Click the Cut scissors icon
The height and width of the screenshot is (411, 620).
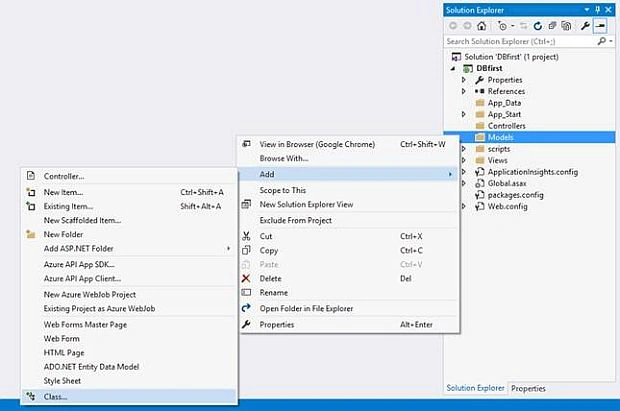tap(246, 236)
